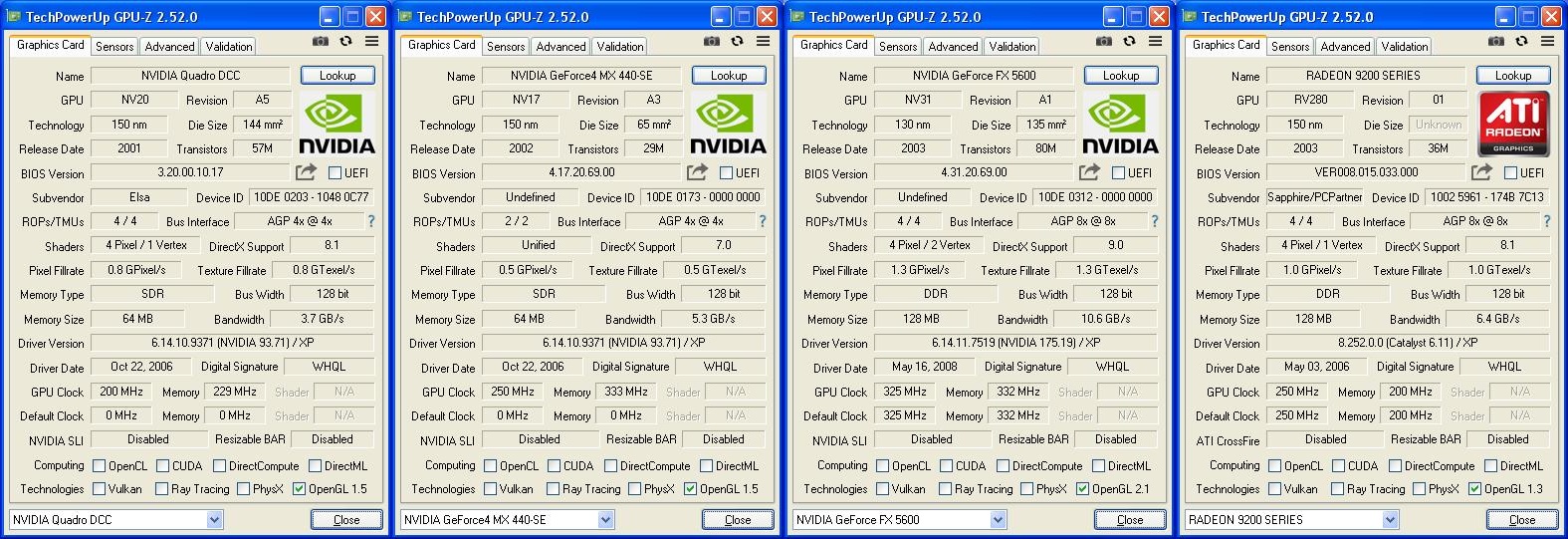Click Close button in RADEON 9200 window
This screenshot has width=1568, height=539.
point(1522,520)
